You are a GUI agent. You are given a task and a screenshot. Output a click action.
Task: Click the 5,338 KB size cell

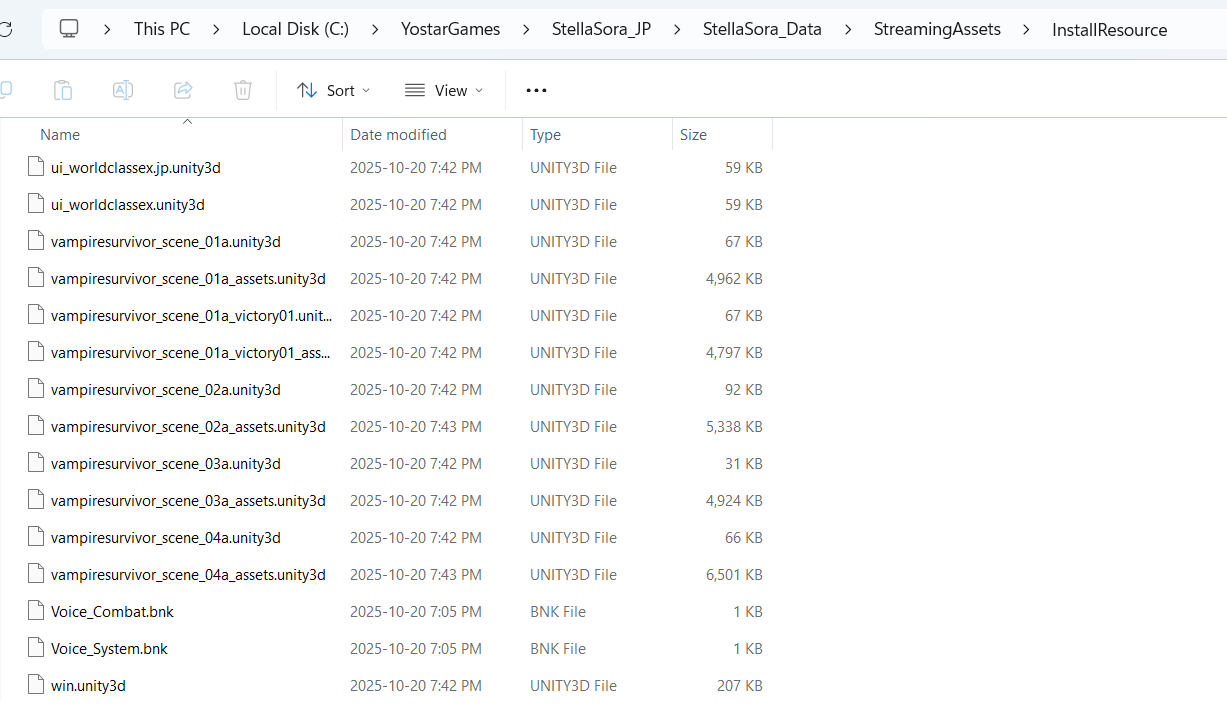point(734,426)
